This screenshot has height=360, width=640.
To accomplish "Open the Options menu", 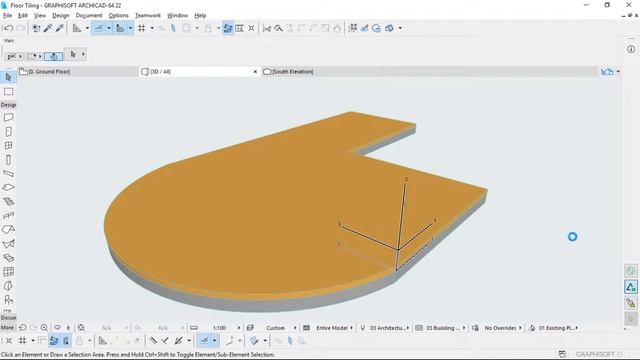I will (118, 16).
